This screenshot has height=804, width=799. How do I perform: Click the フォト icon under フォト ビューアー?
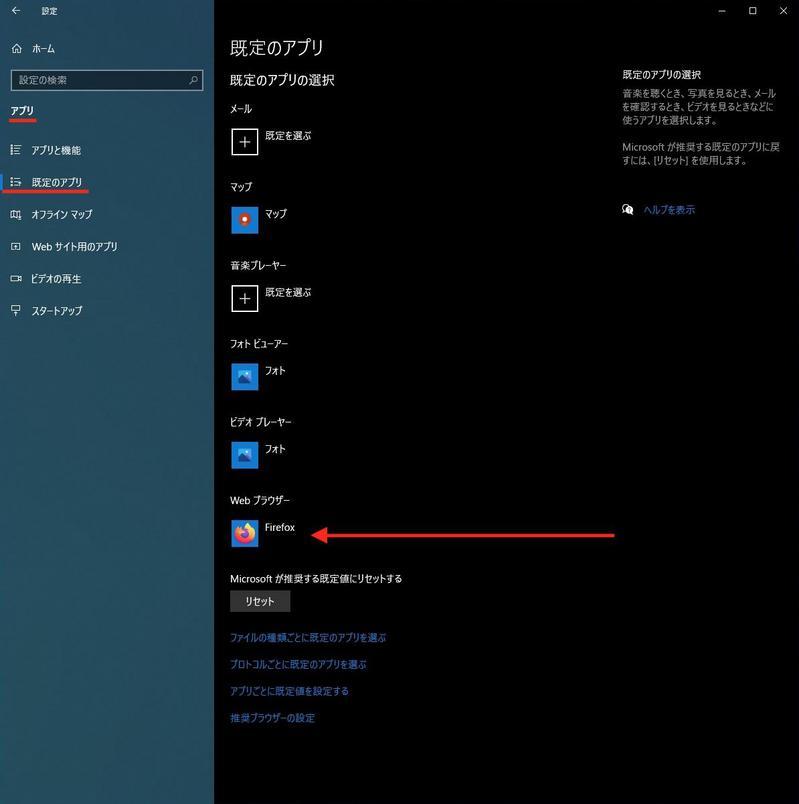(245, 377)
